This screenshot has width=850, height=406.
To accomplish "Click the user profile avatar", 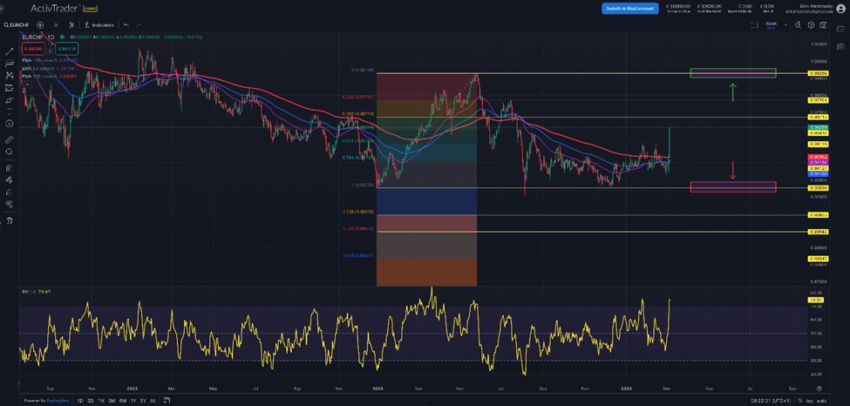I will [x=840, y=8].
